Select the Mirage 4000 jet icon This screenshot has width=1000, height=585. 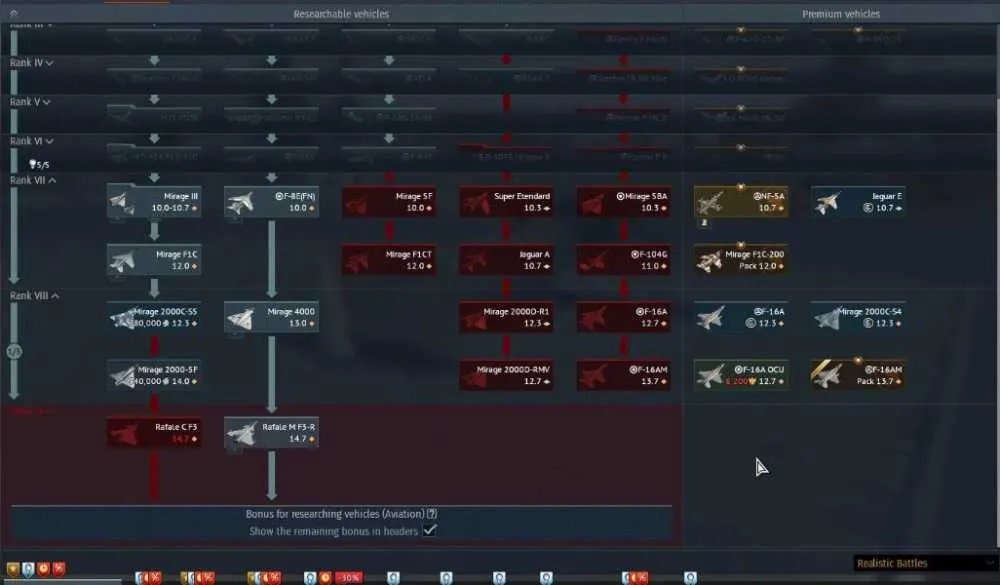(x=240, y=318)
